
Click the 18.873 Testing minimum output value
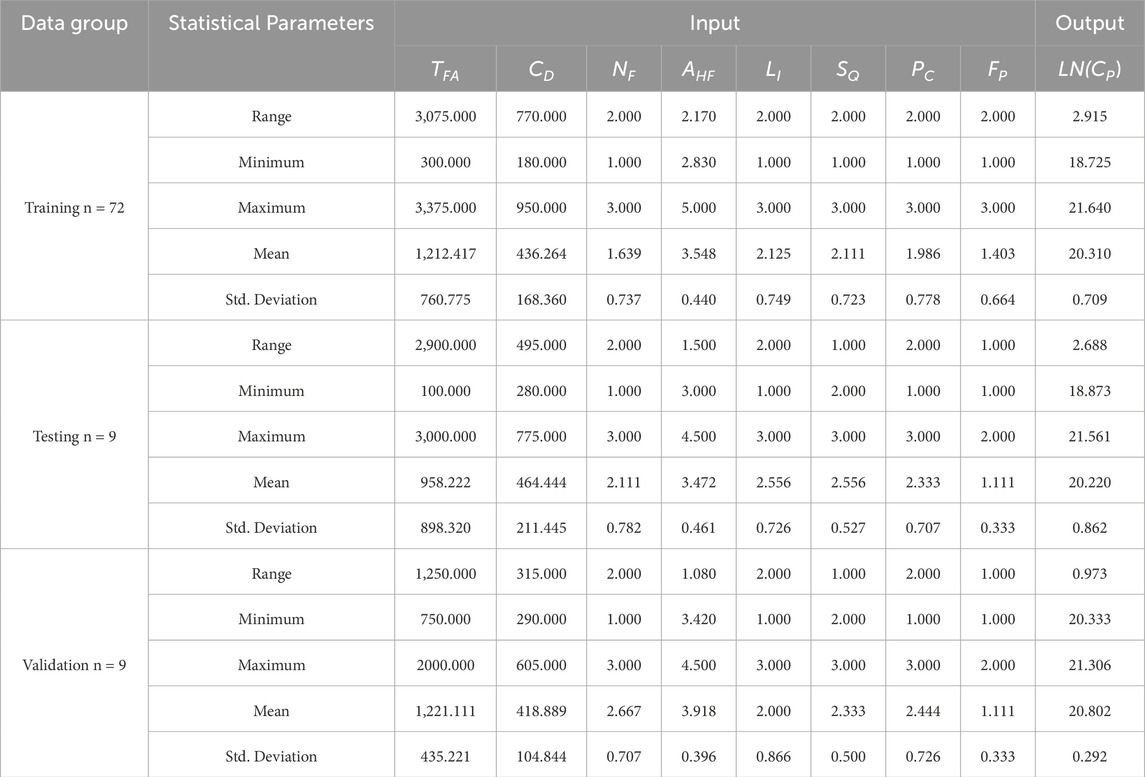coord(1090,391)
